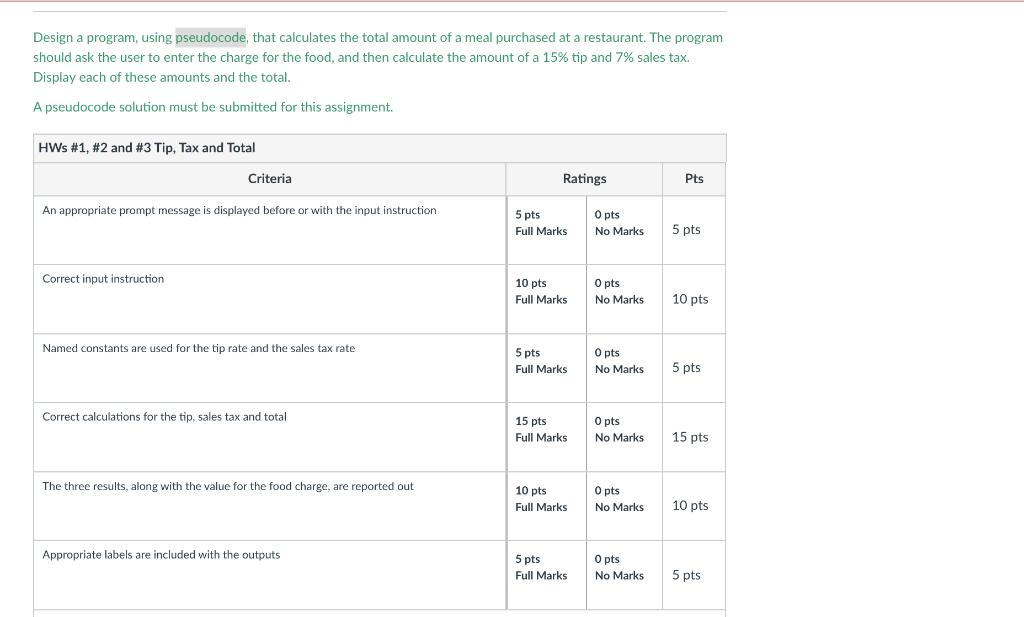
Task: Select the appropriate prompt message criterion text
Action: [239, 210]
